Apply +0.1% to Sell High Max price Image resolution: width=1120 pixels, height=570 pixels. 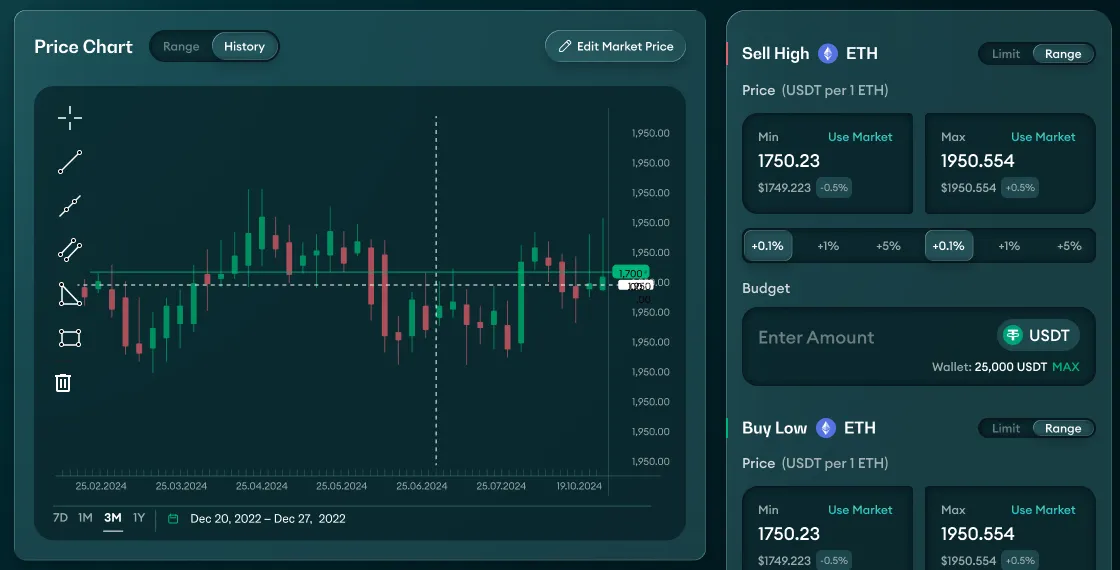949,246
